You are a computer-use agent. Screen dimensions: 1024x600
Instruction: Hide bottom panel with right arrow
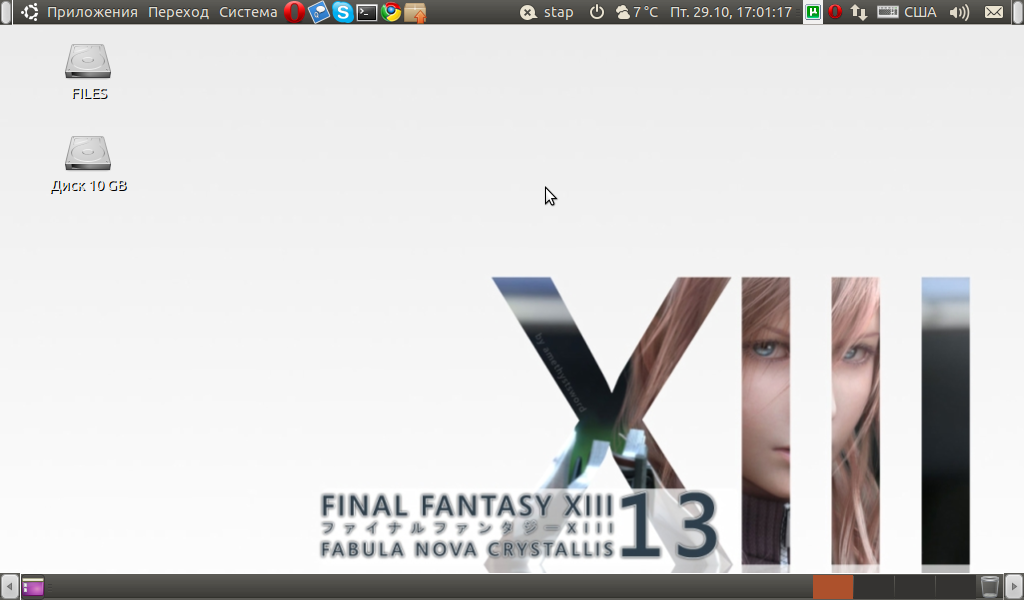(x=1014, y=587)
